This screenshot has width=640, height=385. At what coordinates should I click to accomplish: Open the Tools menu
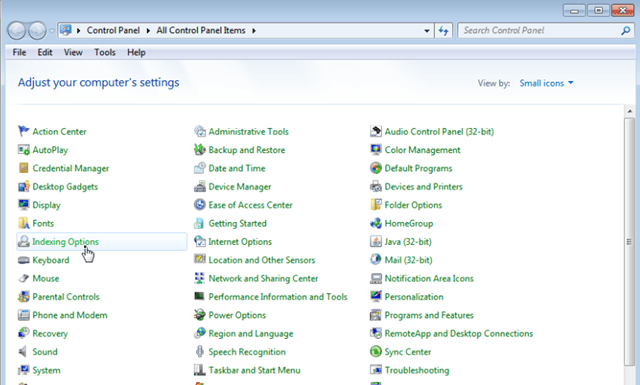(105, 52)
